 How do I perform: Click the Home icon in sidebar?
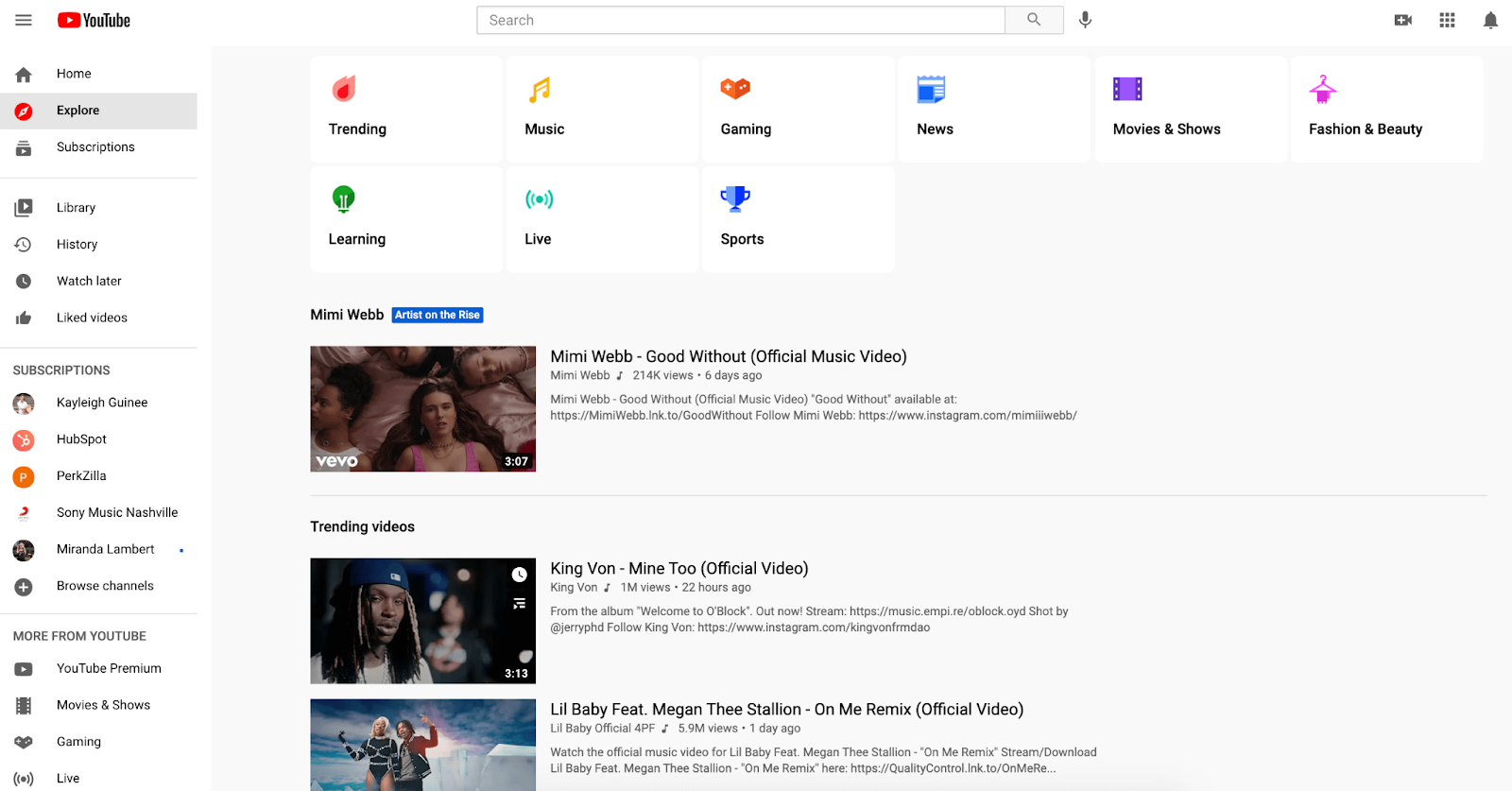24,75
